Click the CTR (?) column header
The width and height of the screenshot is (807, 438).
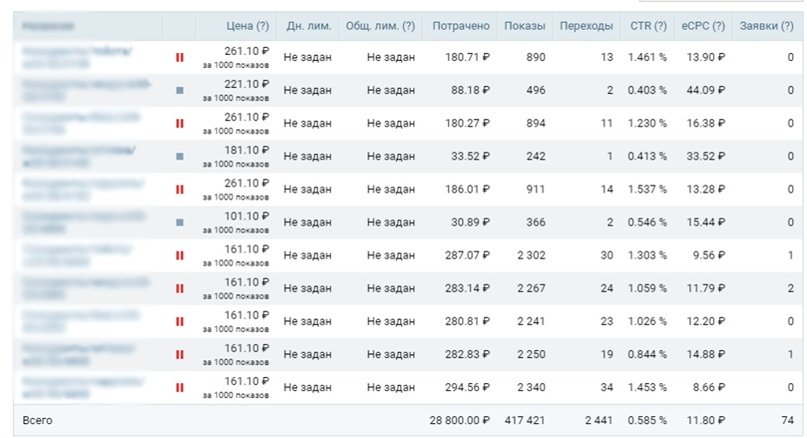coord(648,25)
